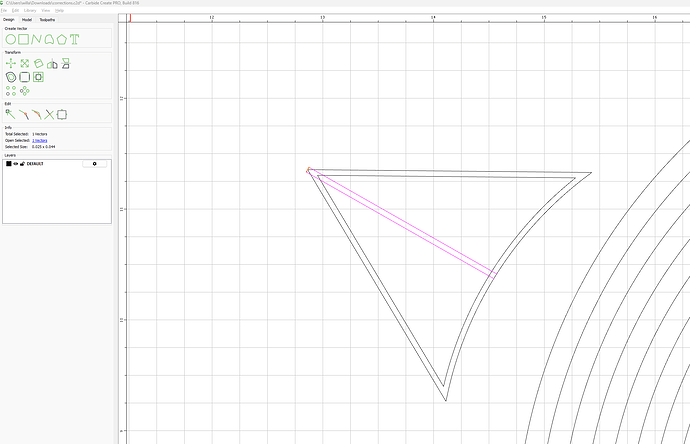
Task: Click the Move transform tool
Action: pos(11,63)
